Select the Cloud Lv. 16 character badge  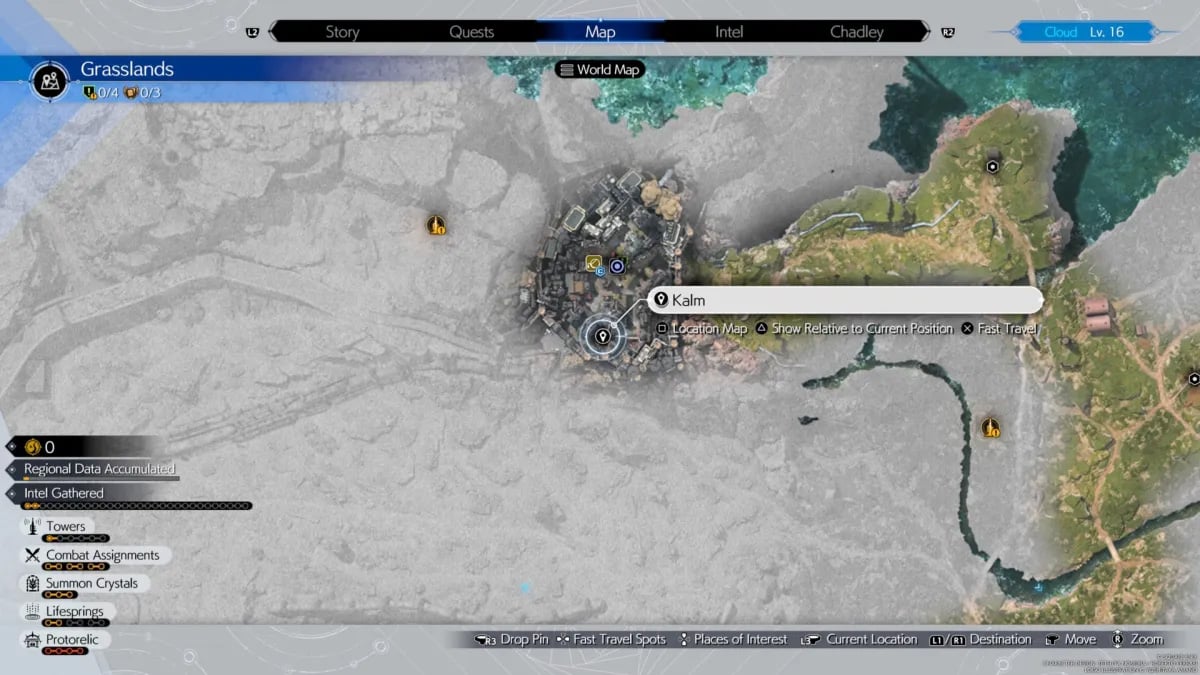click(x=1083, y=32)
